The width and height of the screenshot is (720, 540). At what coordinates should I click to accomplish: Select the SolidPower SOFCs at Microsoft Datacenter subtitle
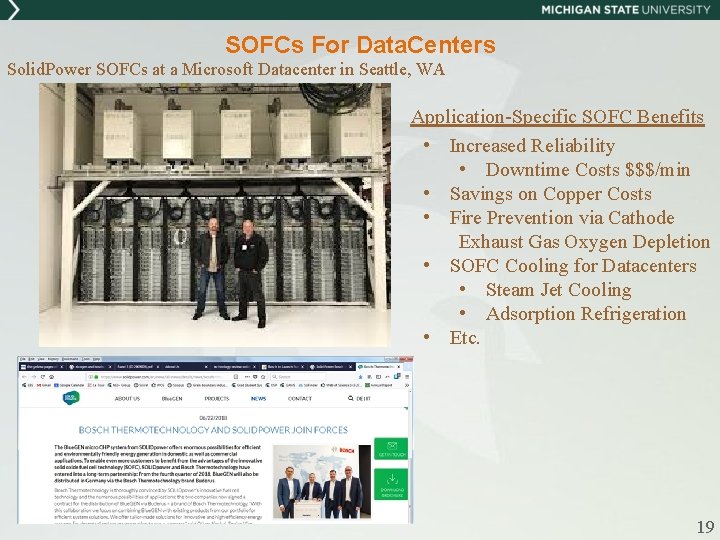[x=226, y=69]
